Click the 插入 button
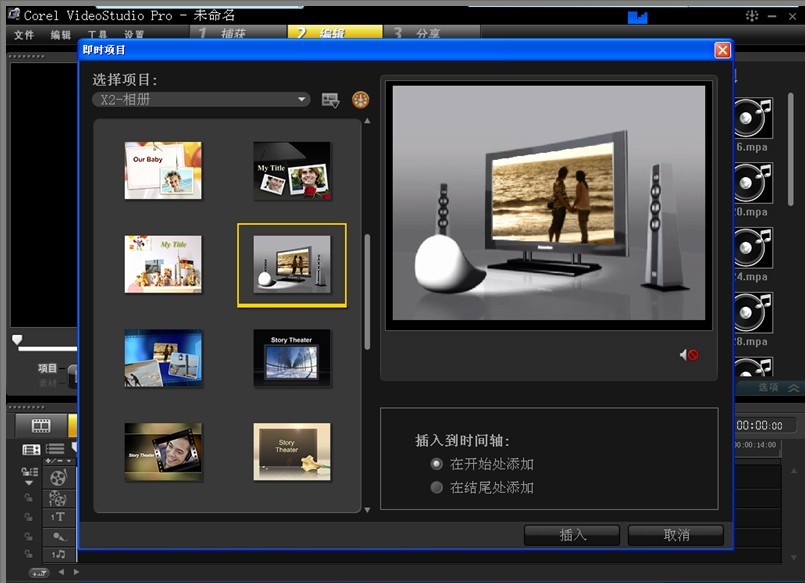805x583 pixels. pyautogui.click(x=572, y=535)
